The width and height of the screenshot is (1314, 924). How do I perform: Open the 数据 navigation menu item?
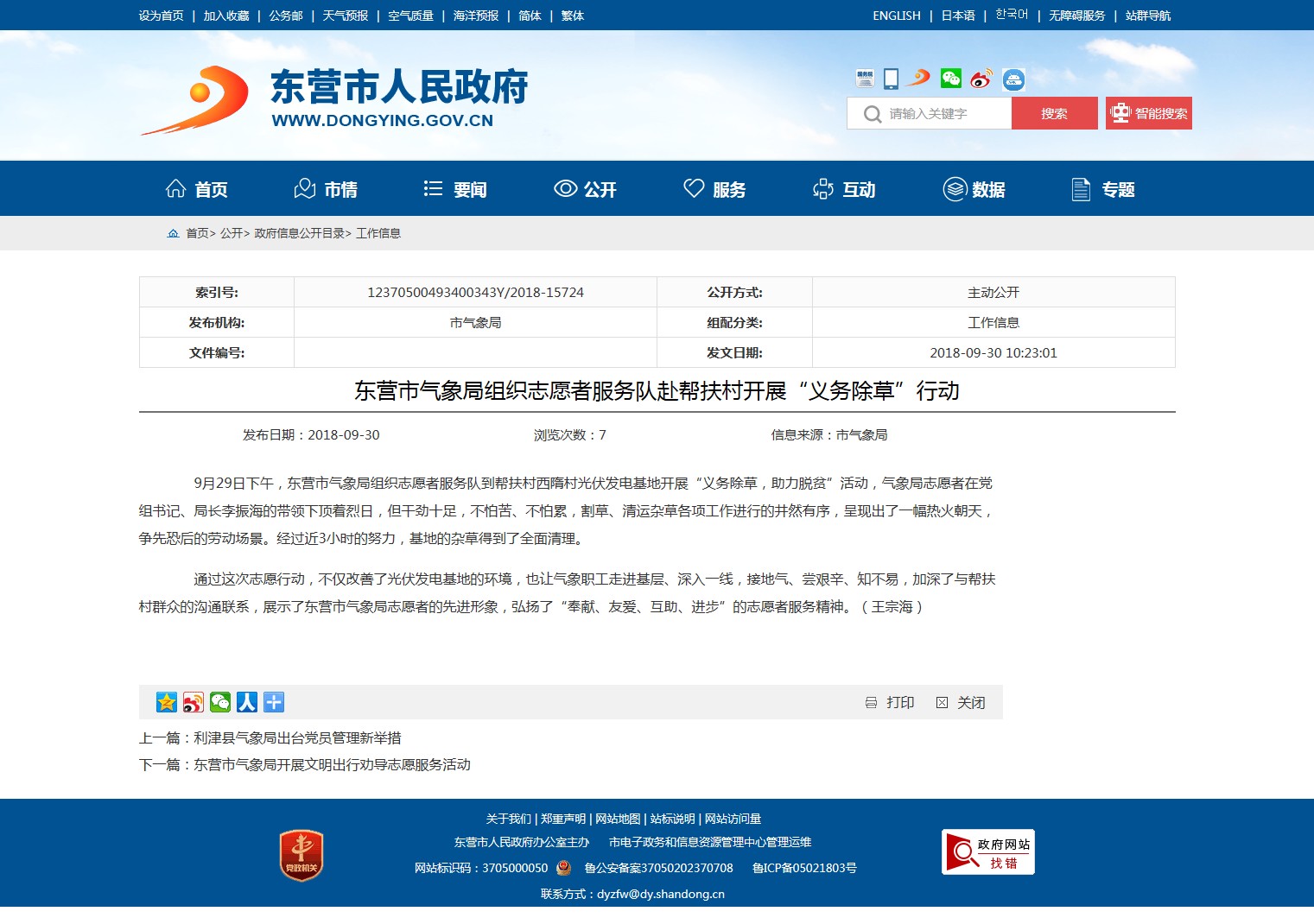click(x=974, y=189)
